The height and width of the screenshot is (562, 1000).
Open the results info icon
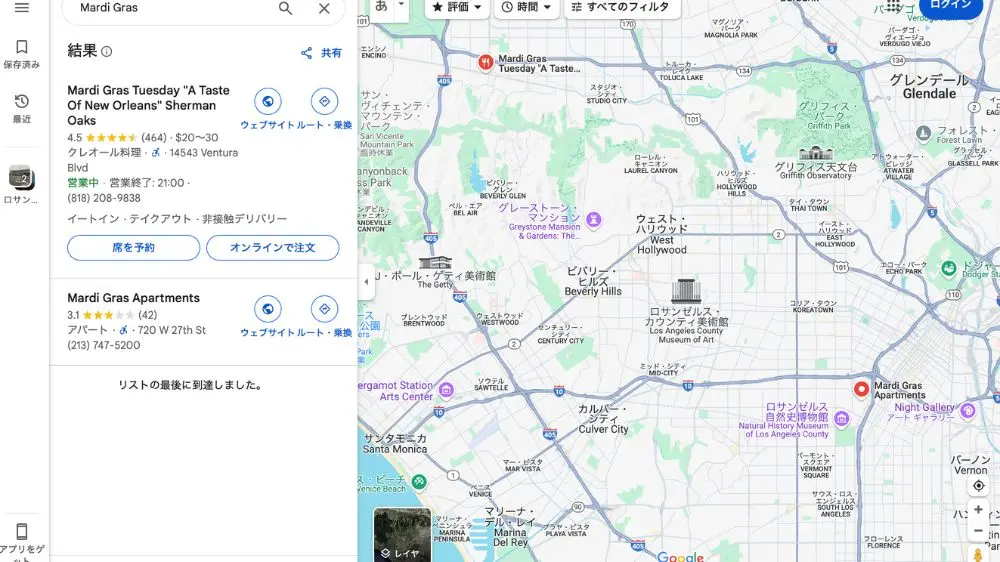coord(107,52)
